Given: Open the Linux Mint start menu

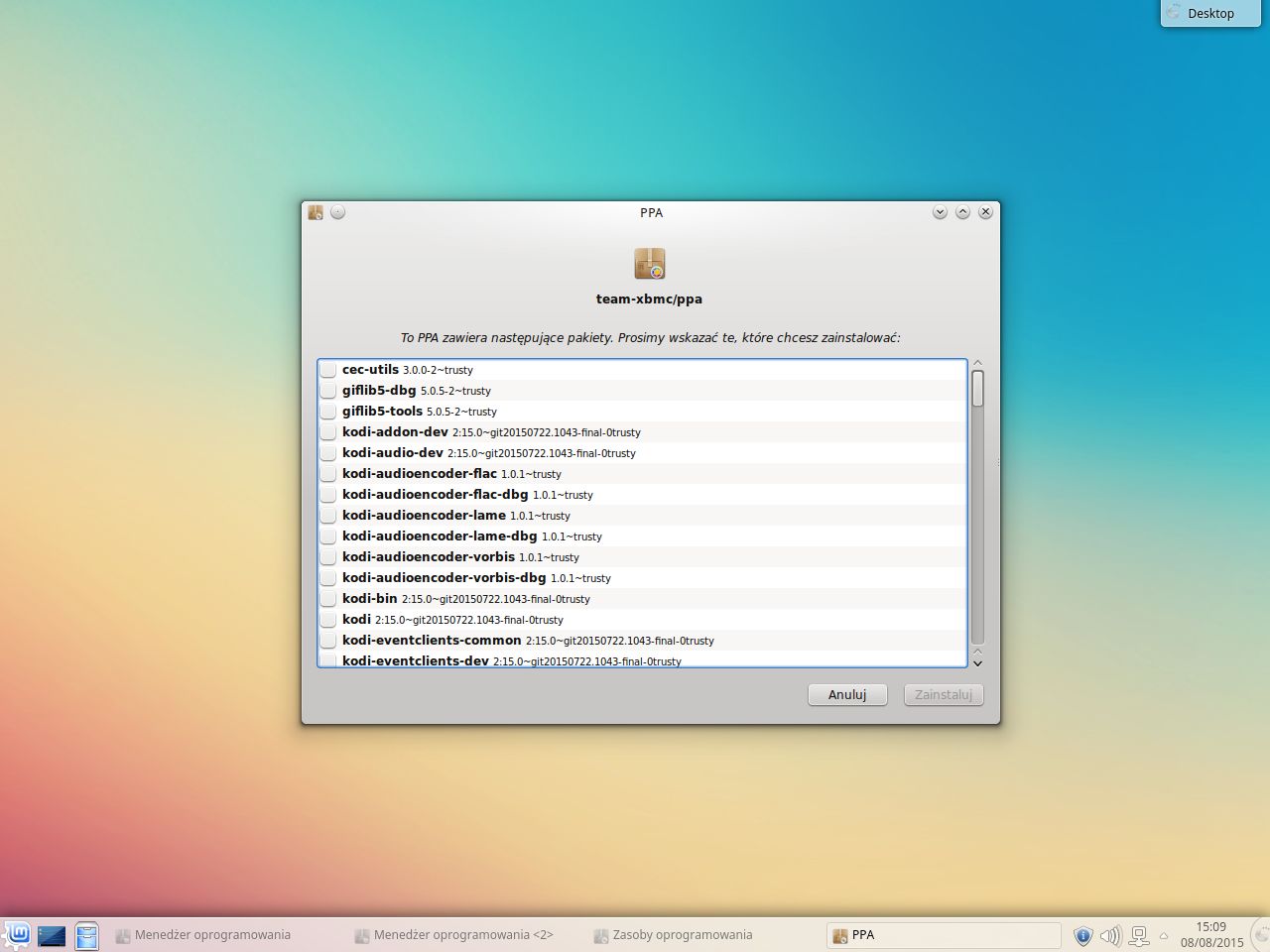Looking at the screenshot, I should click(x=17, y=935).
